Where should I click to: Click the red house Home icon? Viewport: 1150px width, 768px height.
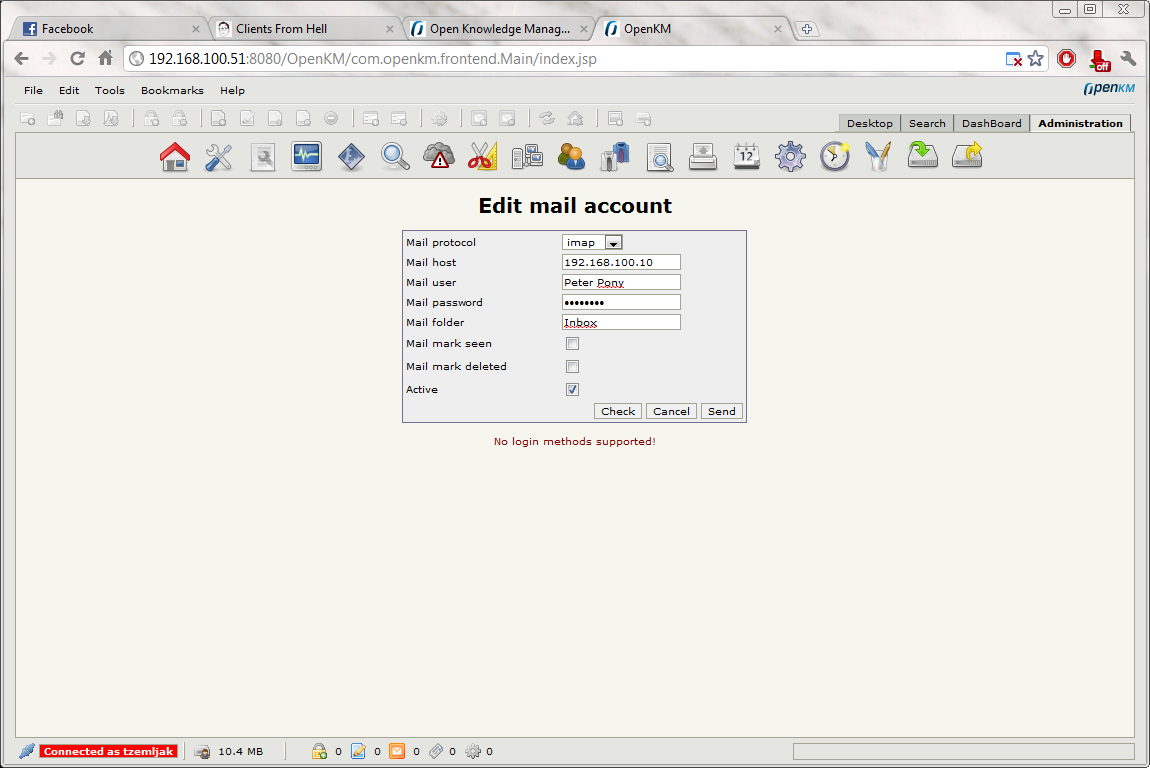click(x=175, y=156)
